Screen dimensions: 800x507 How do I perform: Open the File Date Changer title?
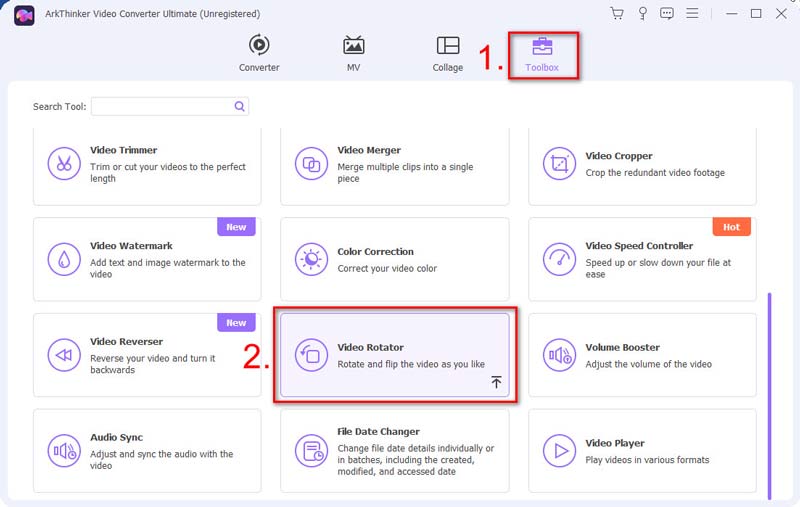(379, 432)
